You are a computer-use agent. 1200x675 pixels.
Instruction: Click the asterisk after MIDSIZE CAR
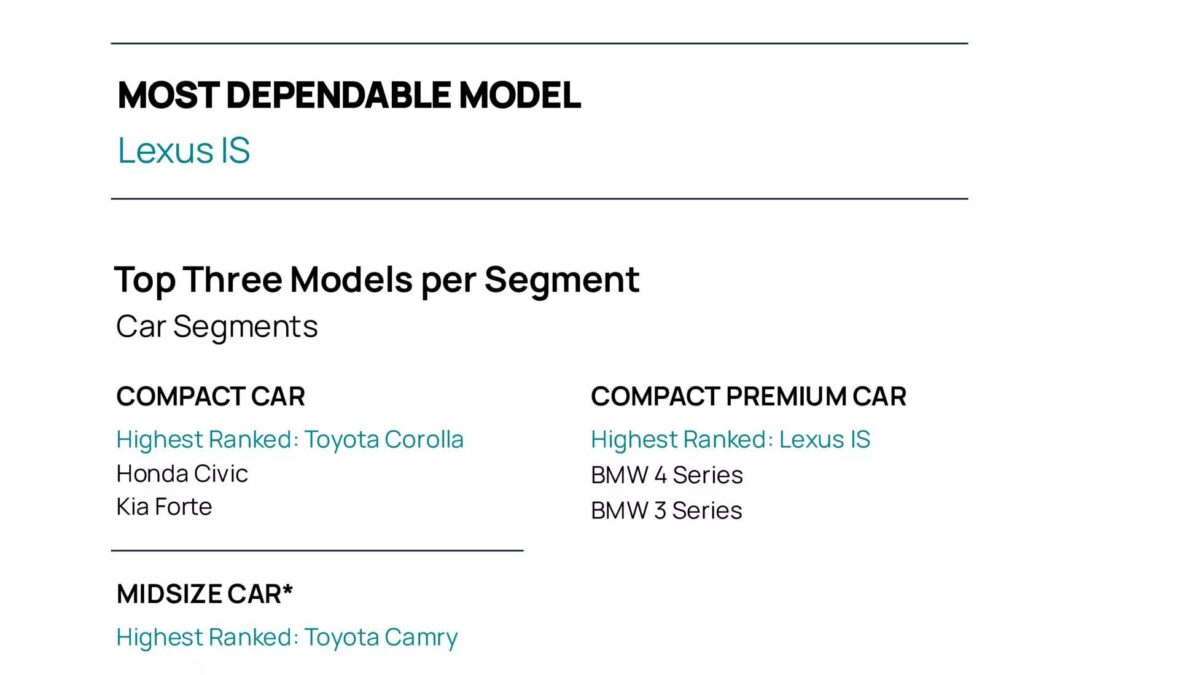[288, 590]
